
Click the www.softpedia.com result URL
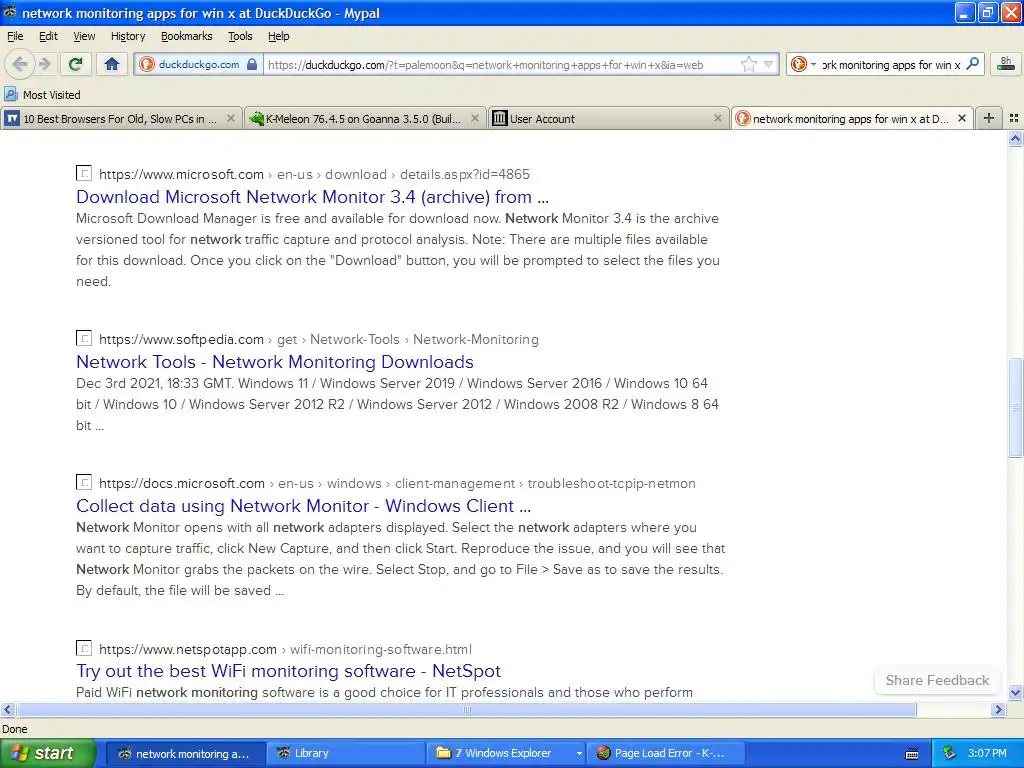319,340
